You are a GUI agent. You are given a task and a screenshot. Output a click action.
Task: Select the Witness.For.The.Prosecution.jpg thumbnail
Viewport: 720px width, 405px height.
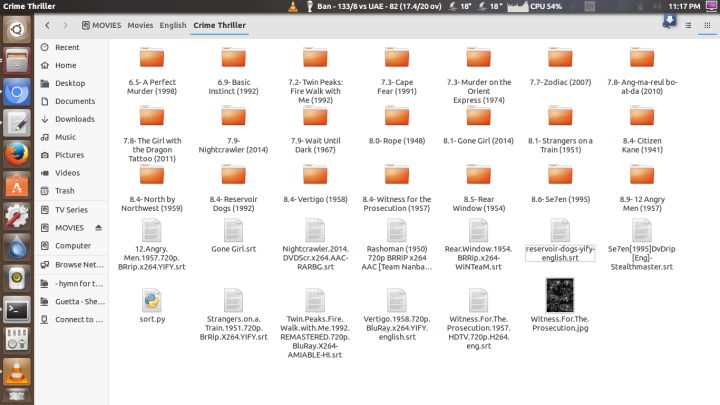pos(559,295)
